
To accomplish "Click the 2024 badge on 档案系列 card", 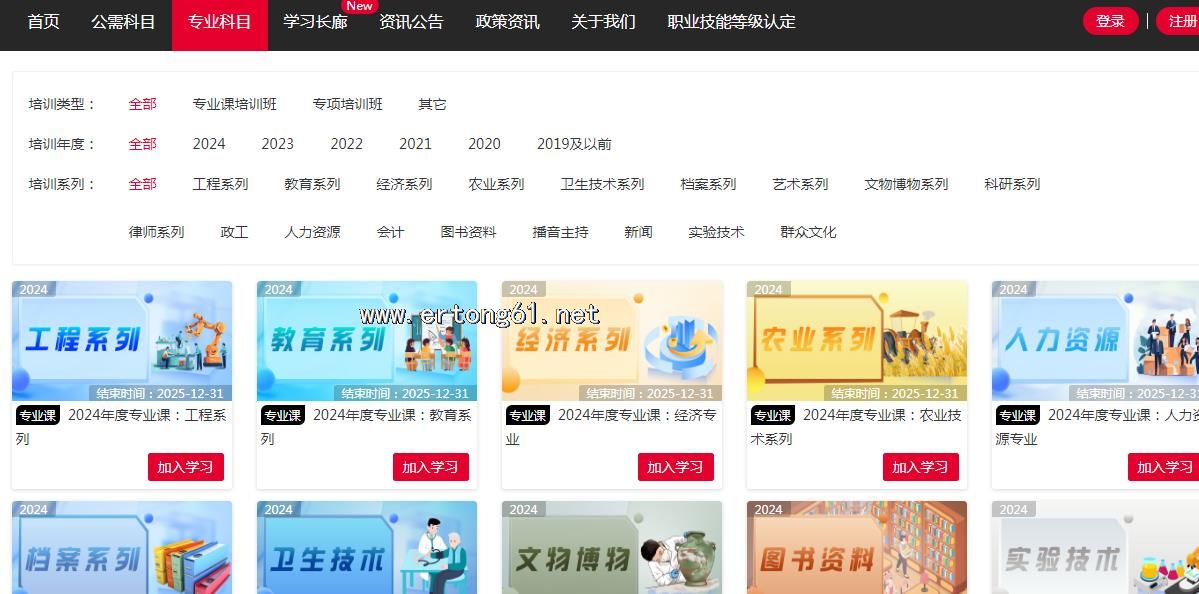I will coord(33,510).
